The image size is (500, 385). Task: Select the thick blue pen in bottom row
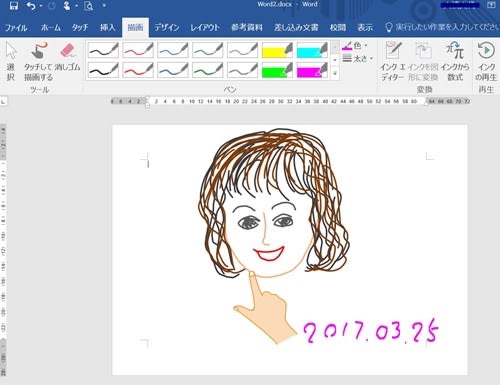coord(173,70)
